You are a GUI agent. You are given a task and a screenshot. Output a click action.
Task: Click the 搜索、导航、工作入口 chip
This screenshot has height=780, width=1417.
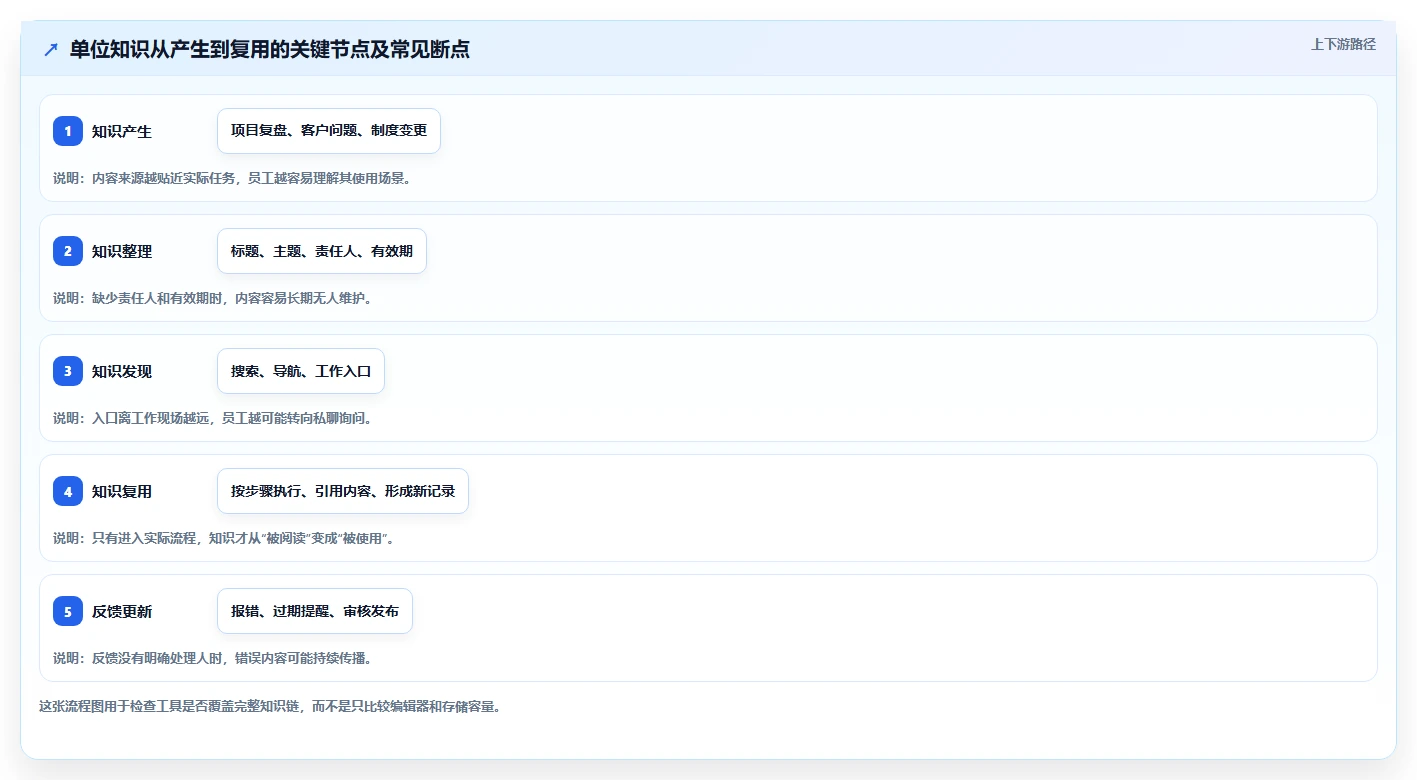coord(301,371)
